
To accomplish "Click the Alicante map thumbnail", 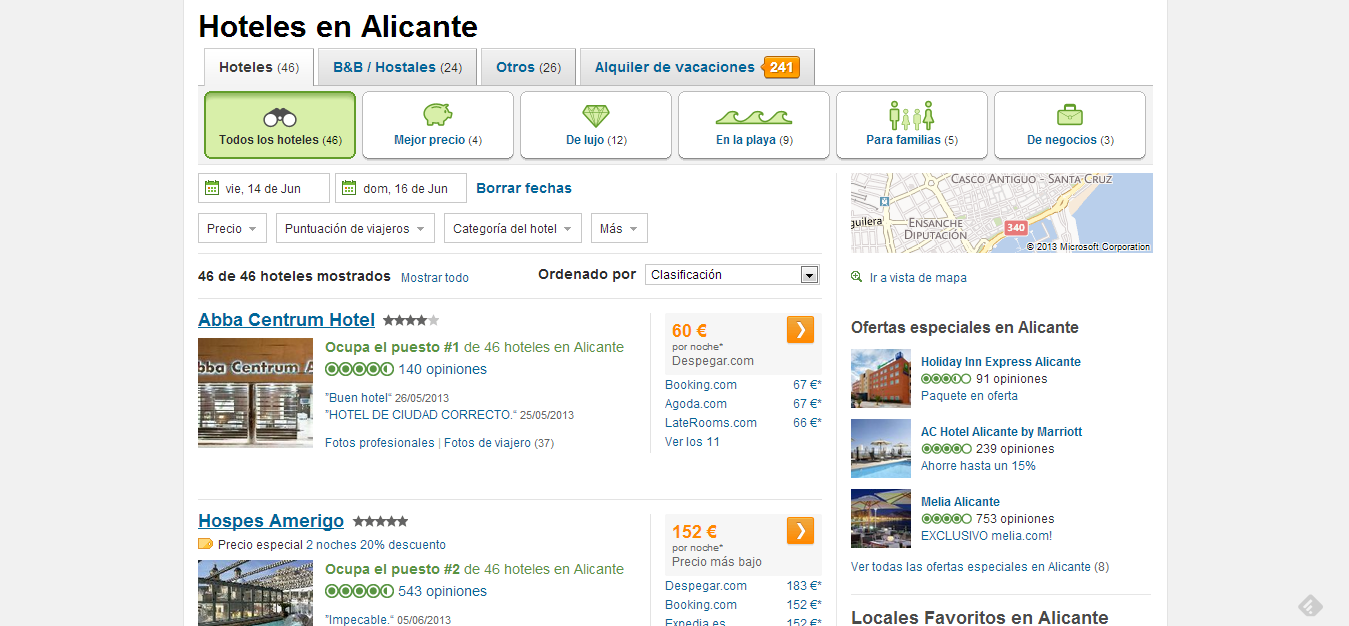I will [x=1001, y=213].
